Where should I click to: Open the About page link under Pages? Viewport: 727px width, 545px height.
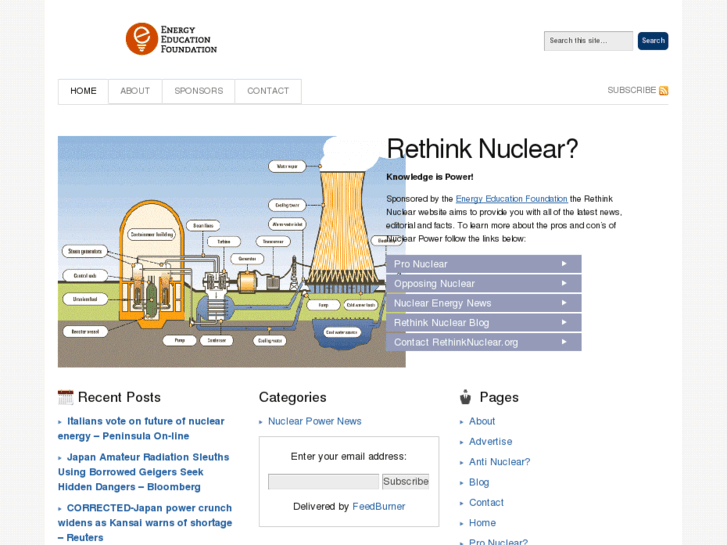pos(482,421)
